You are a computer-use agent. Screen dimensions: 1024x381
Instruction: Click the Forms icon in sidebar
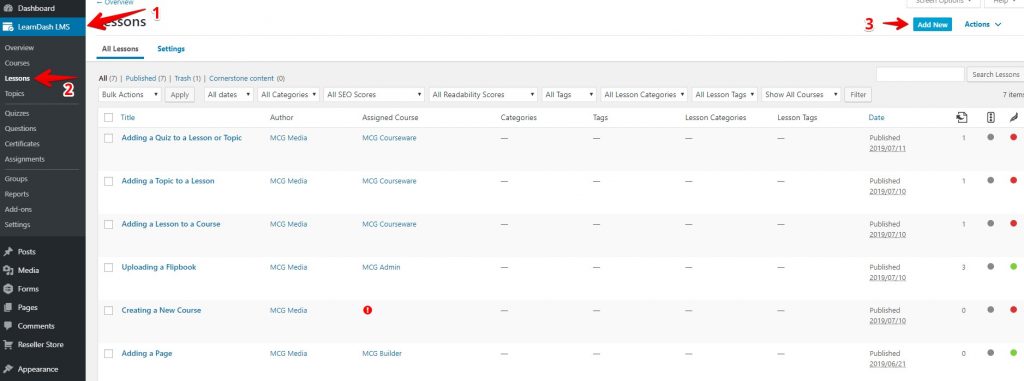click(8, 289)
